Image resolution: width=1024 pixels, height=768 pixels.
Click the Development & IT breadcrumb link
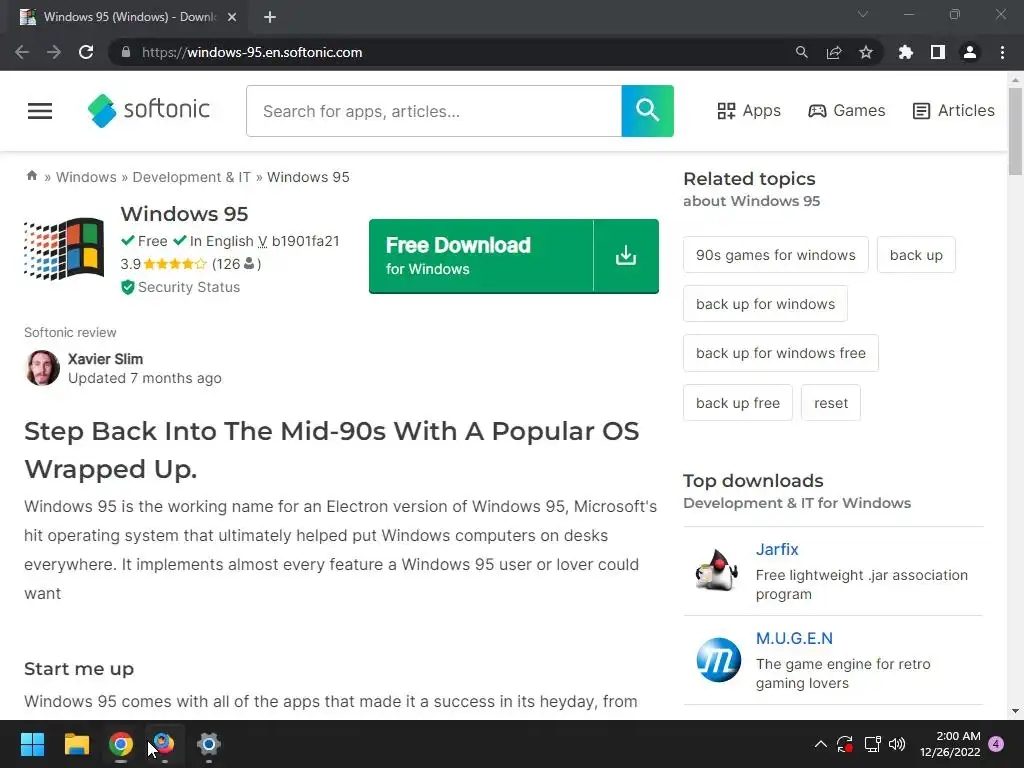[x=191, y=177]
